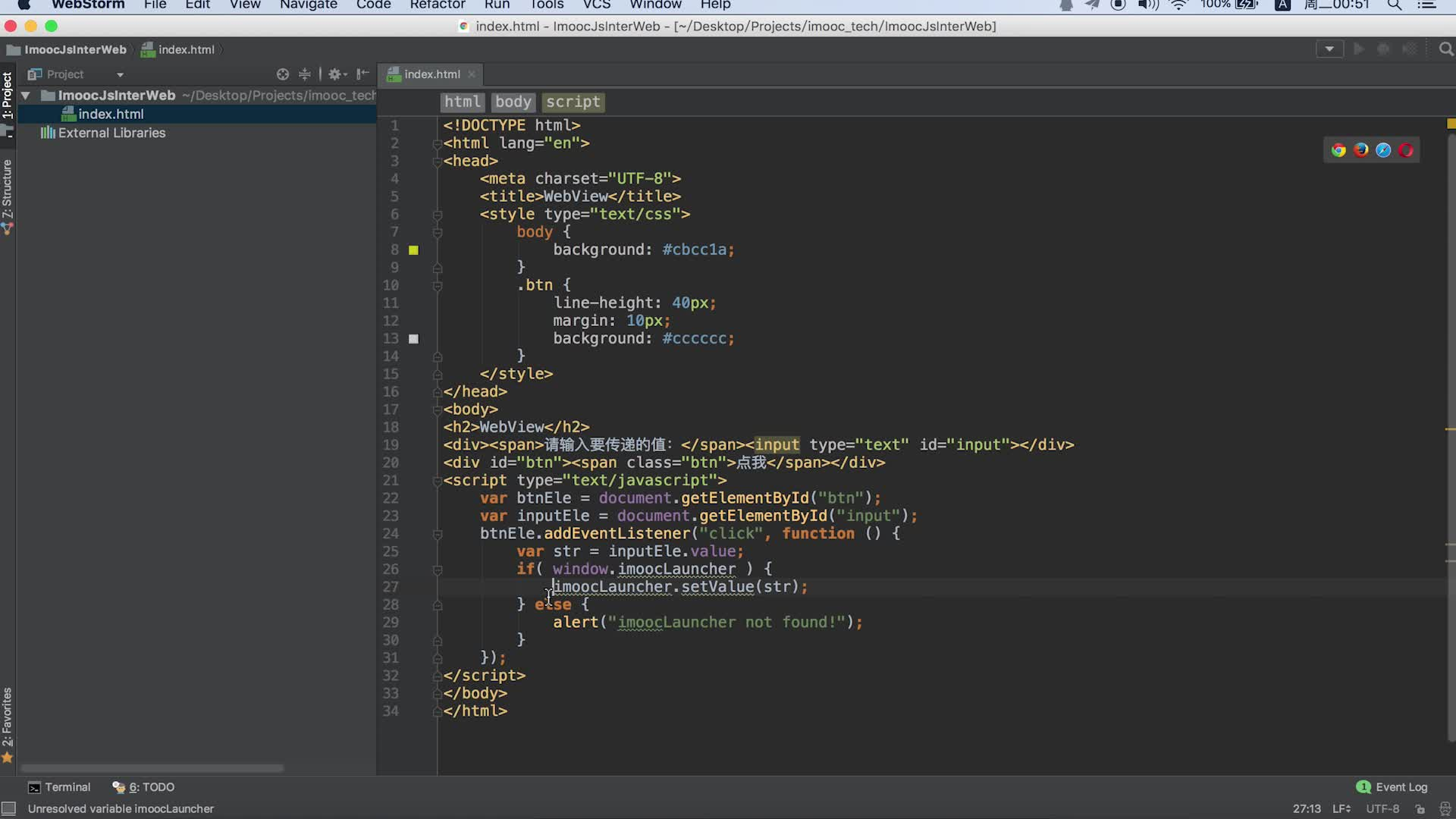Open in Opera browser icon

tap(1406, 150)
